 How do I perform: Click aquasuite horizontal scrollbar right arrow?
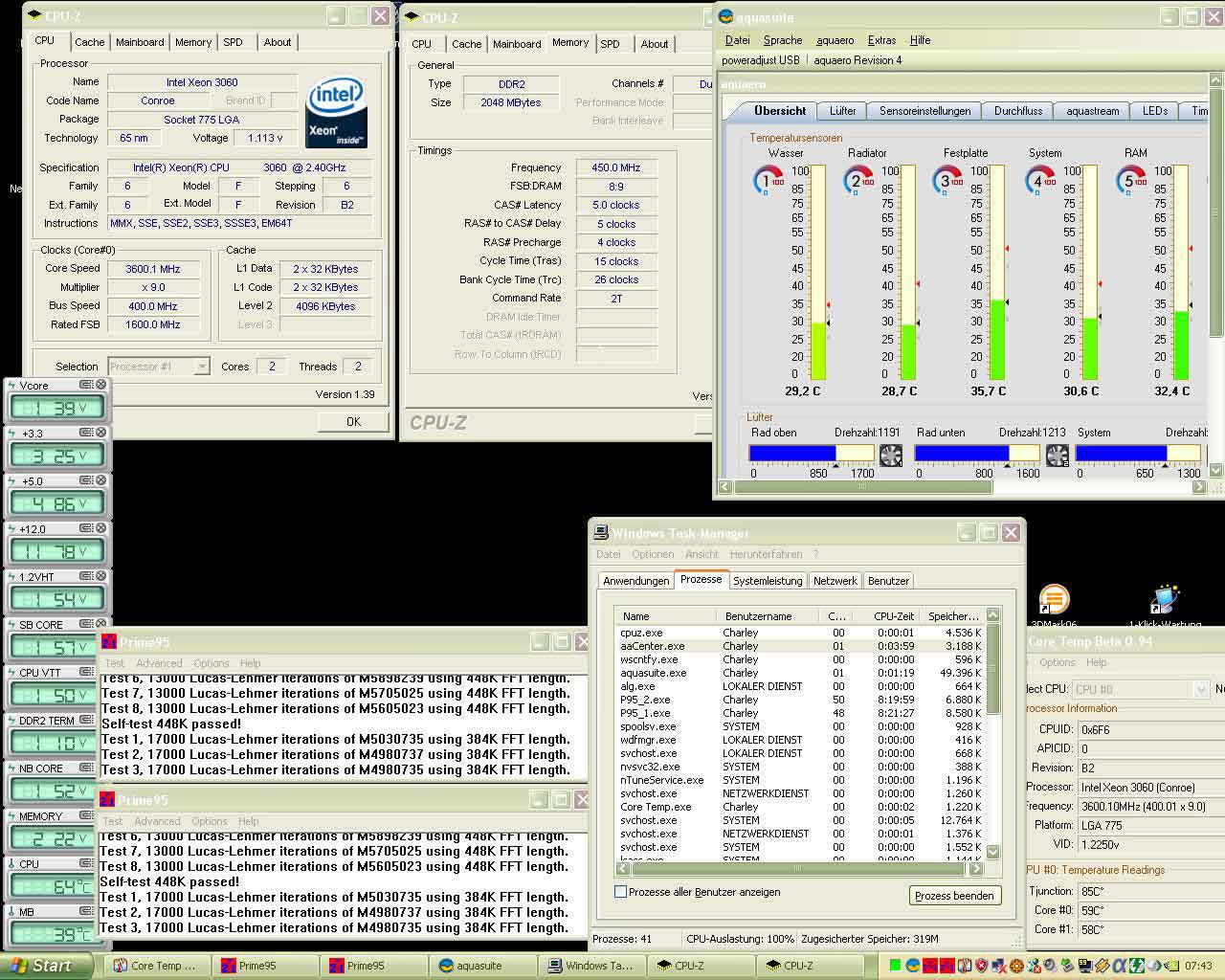(1200, 487)
